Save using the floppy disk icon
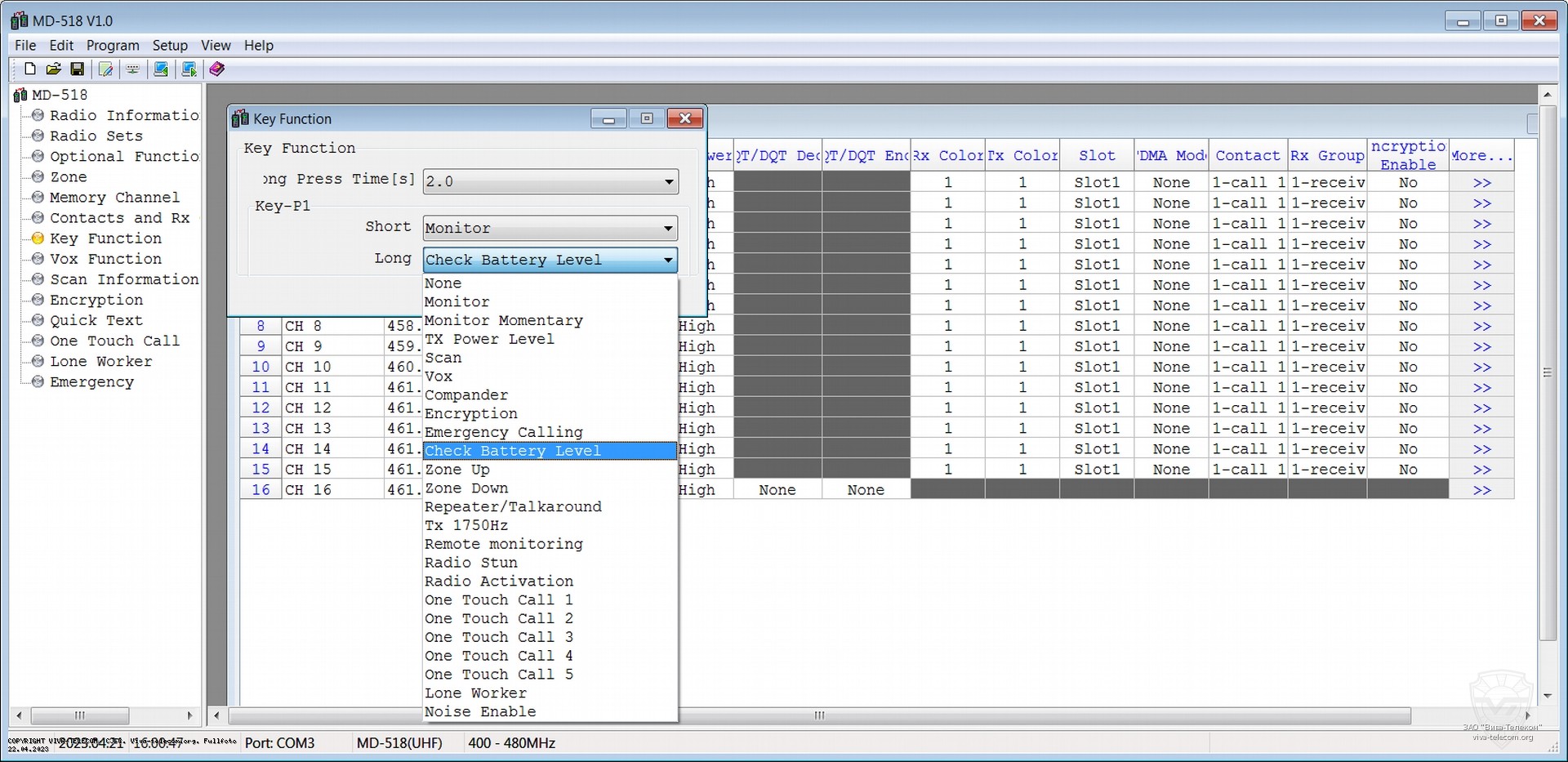The image size is (1568, 762). (x=78, y=69)
